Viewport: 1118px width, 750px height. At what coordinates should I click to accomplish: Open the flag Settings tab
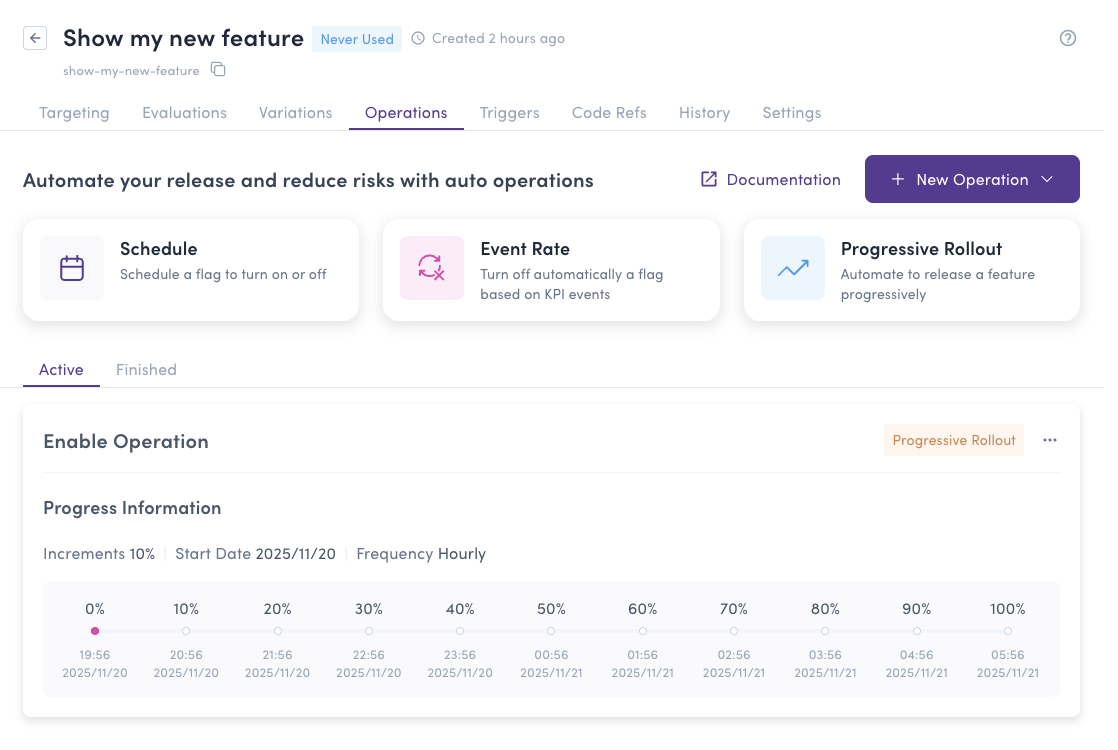tap(791, 113)
